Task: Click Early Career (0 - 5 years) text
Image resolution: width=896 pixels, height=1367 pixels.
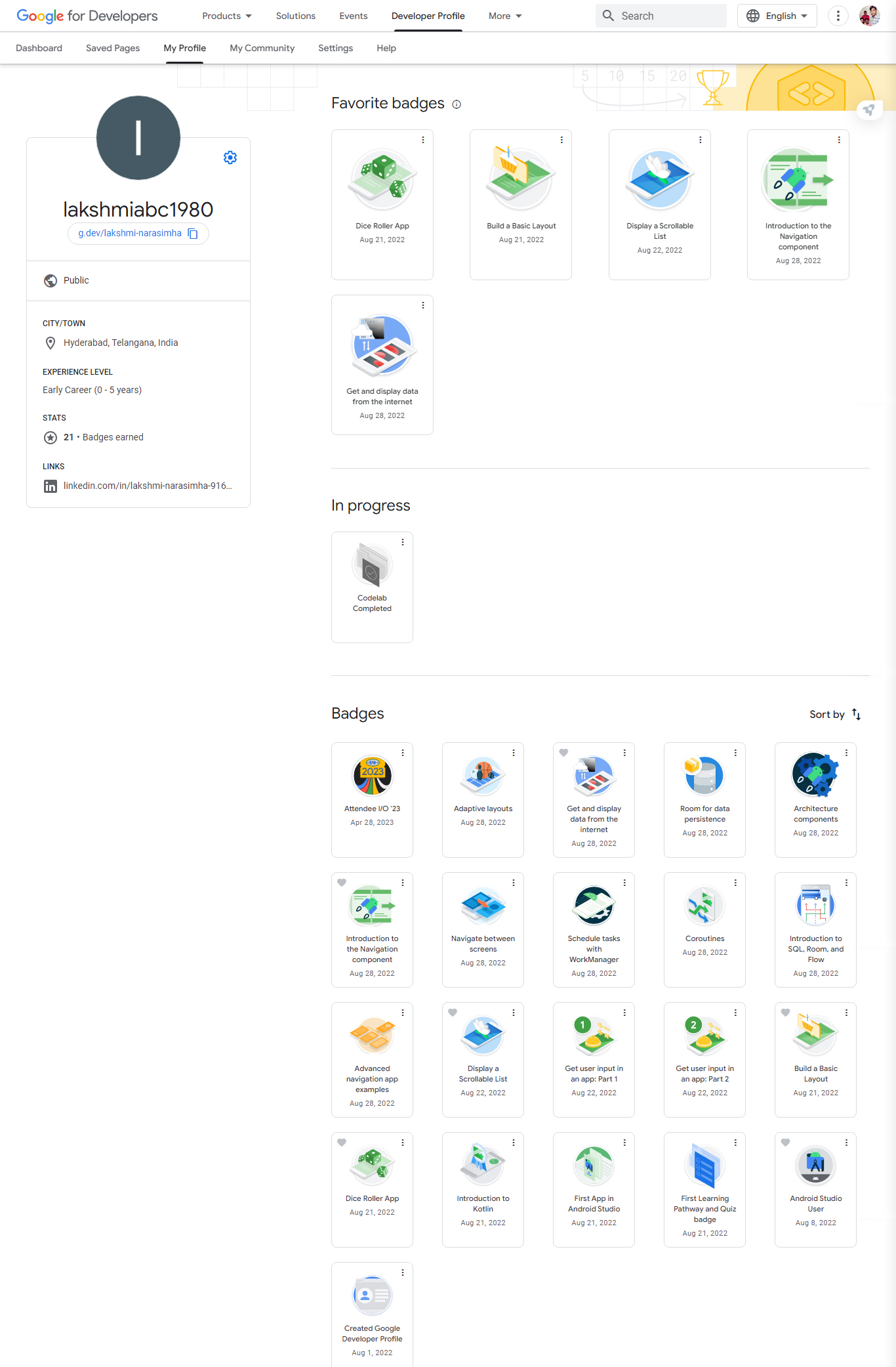Action: click(x=92, y=390)
